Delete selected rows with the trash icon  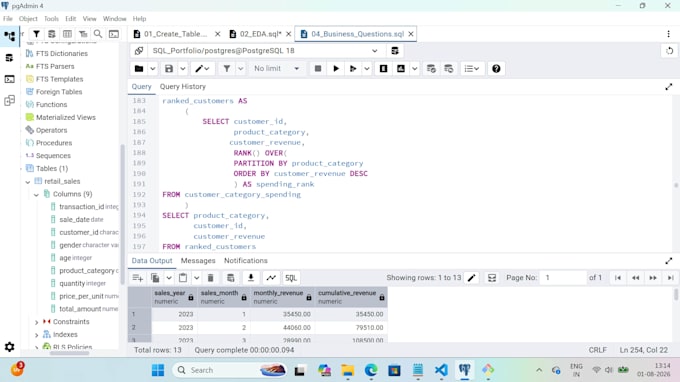211,278
